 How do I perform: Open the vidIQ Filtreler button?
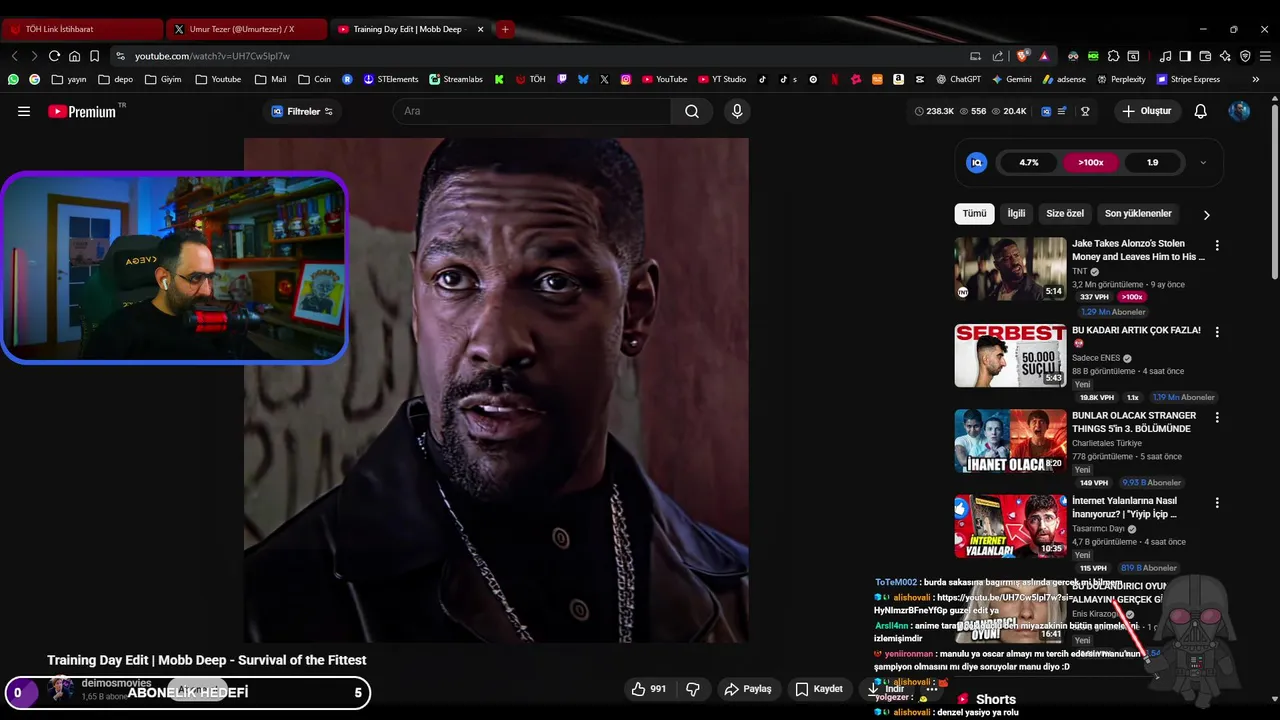click(x=302, y=111)
